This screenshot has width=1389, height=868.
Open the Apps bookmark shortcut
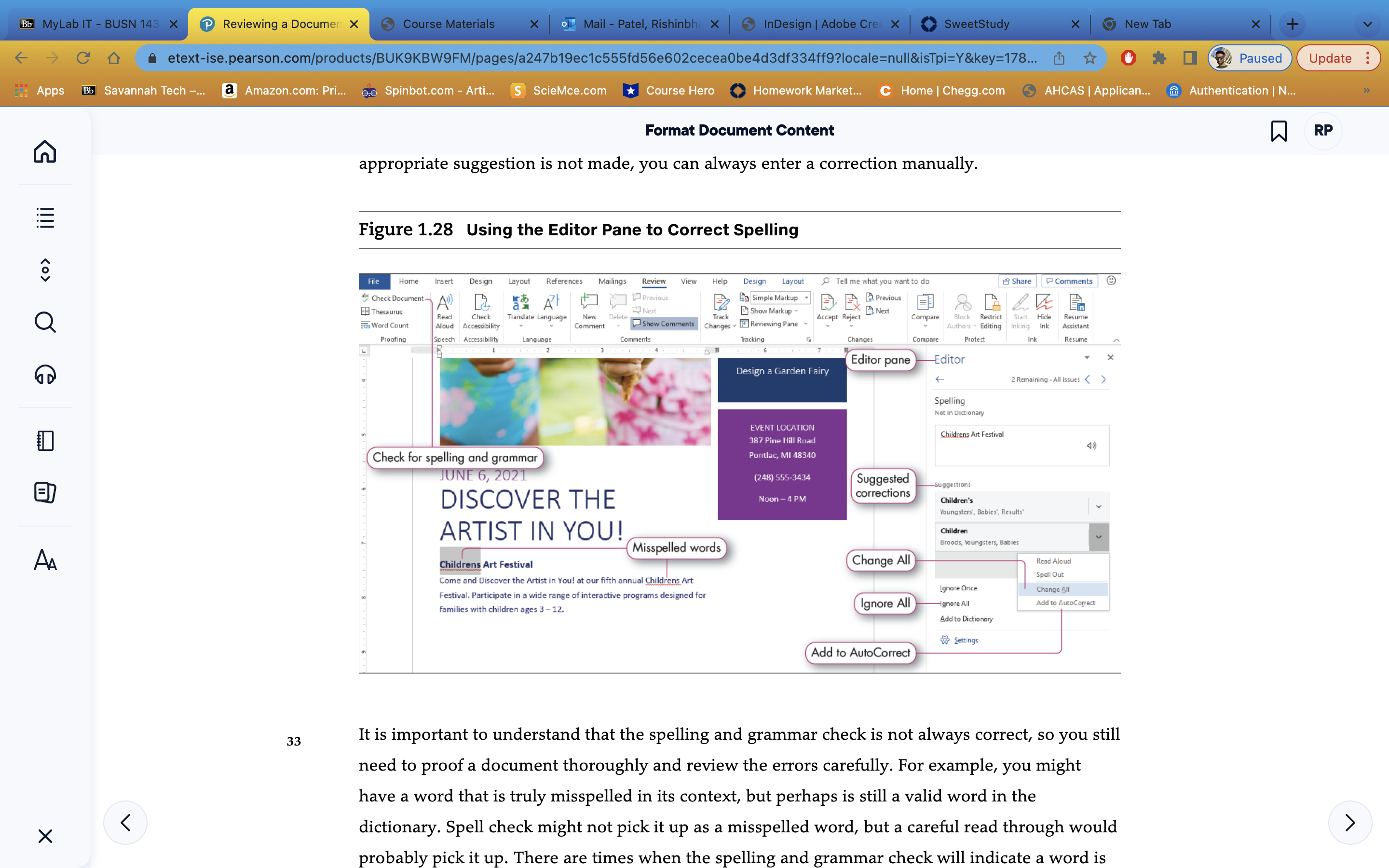pyautogui.click(x=39, y=91)
